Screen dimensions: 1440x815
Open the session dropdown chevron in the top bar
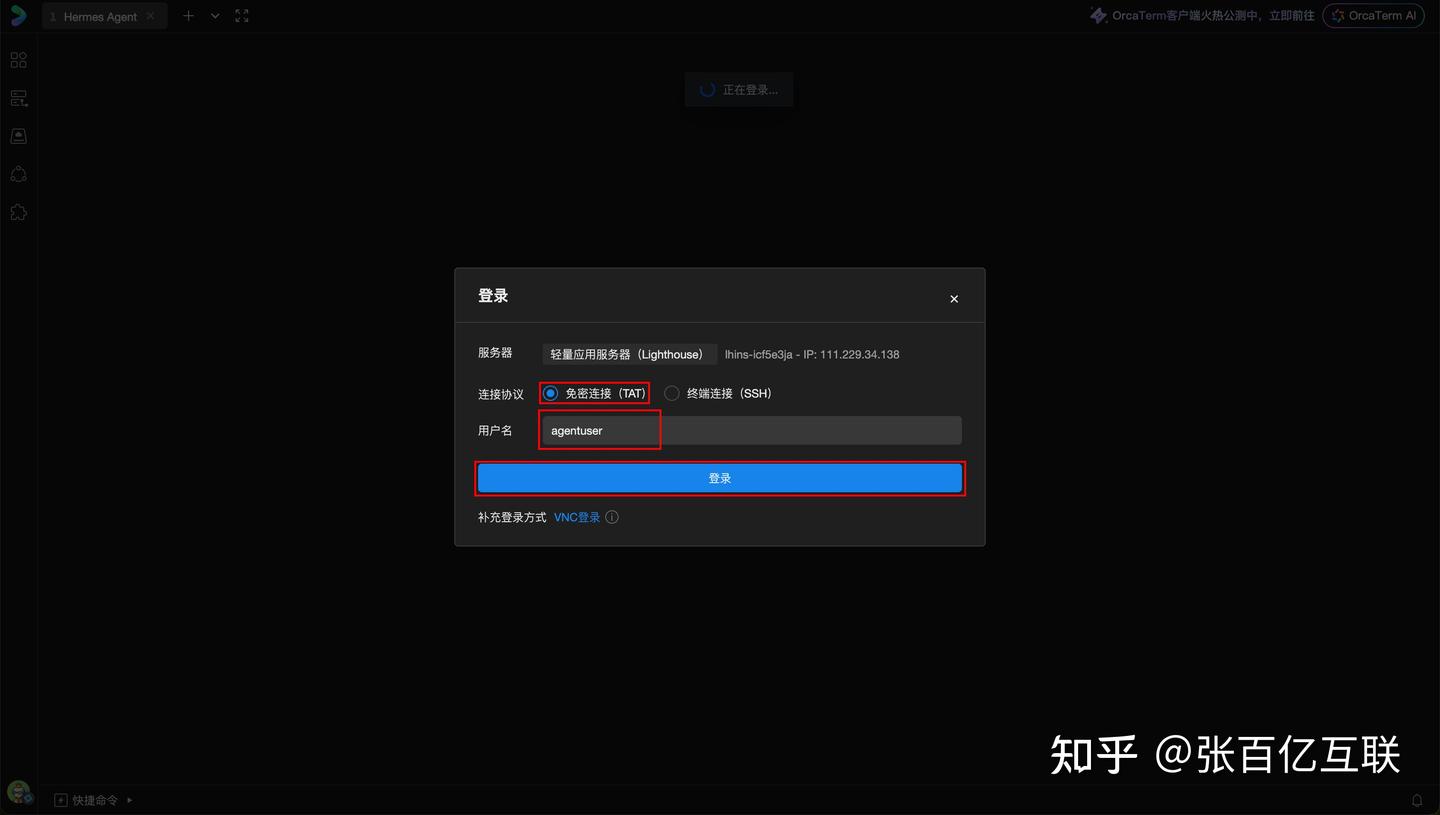pyautogui.click(x=214, y=15)
